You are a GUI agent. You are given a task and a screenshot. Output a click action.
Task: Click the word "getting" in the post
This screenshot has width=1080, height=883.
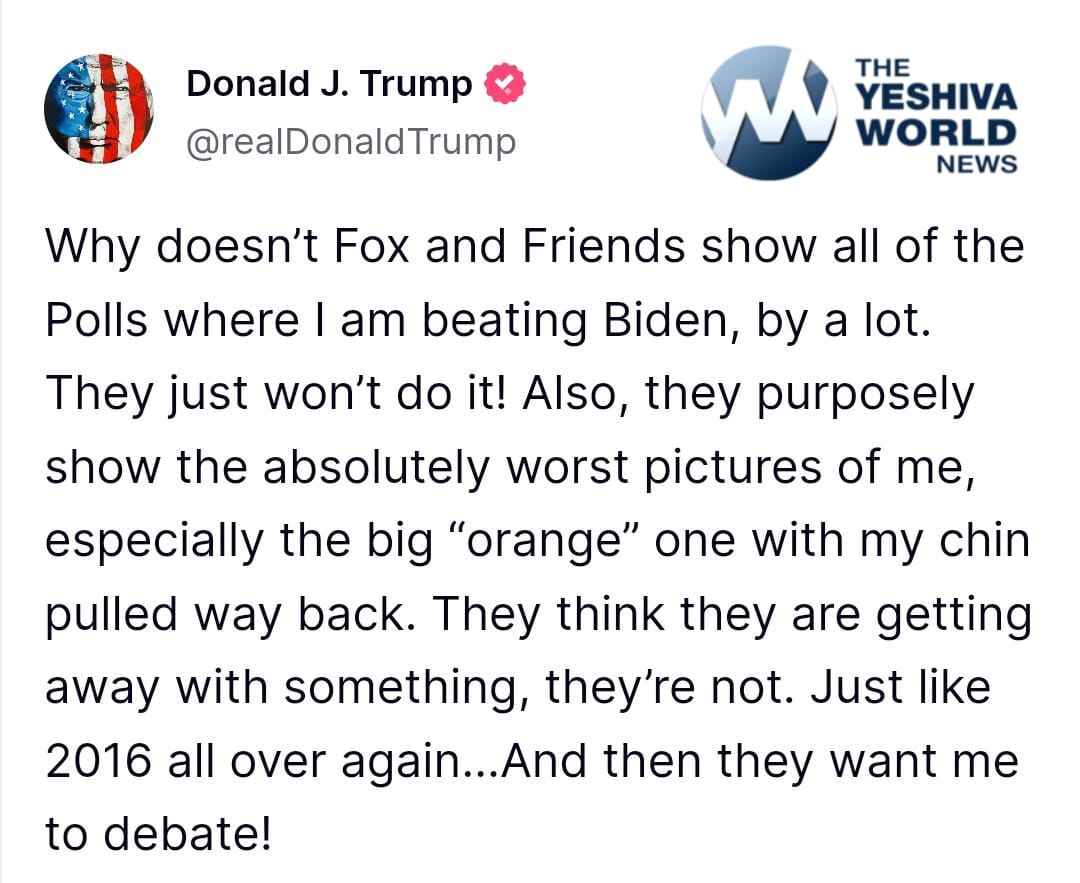(953, 616)
